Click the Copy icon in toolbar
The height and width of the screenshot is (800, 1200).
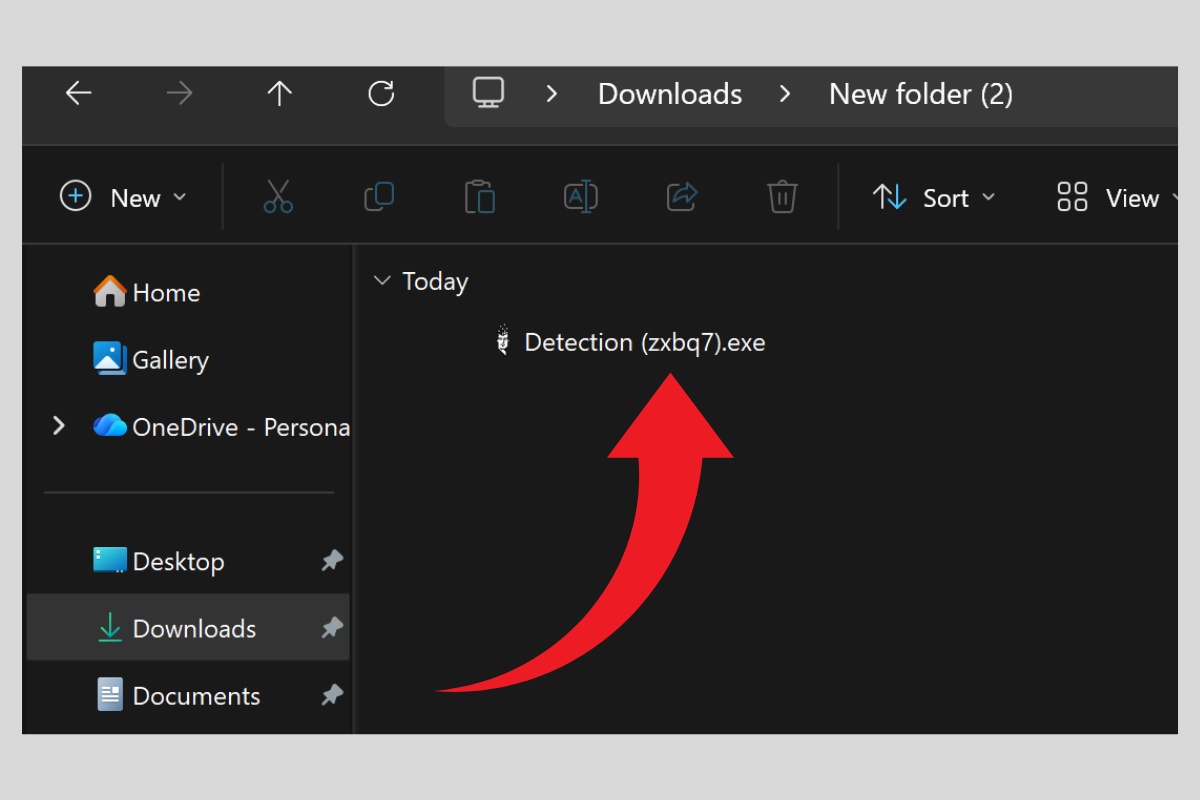tap(379, 197)
